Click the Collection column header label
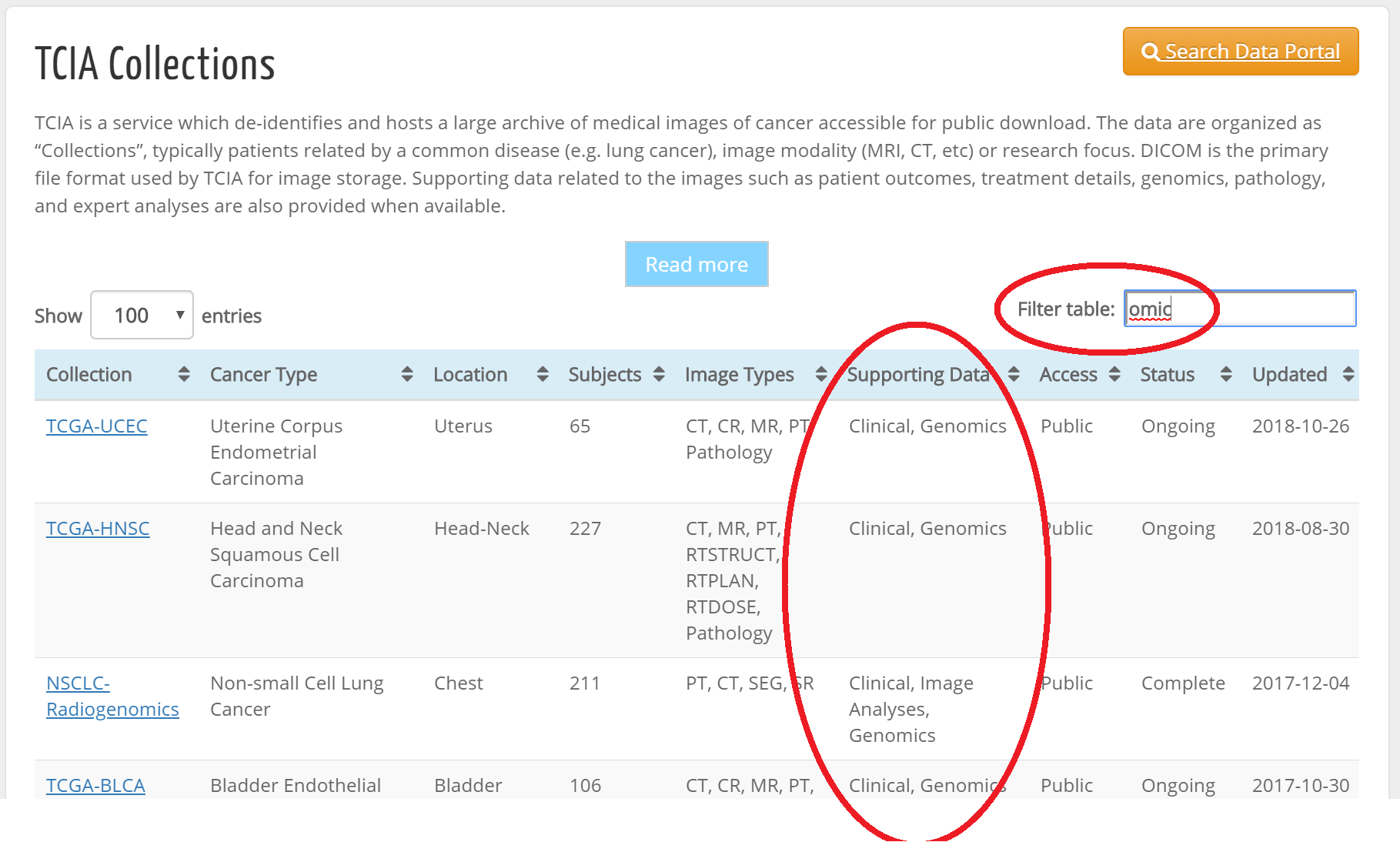Image resolution: width=1400 pixels, height=842 pixels. (89, 375)
